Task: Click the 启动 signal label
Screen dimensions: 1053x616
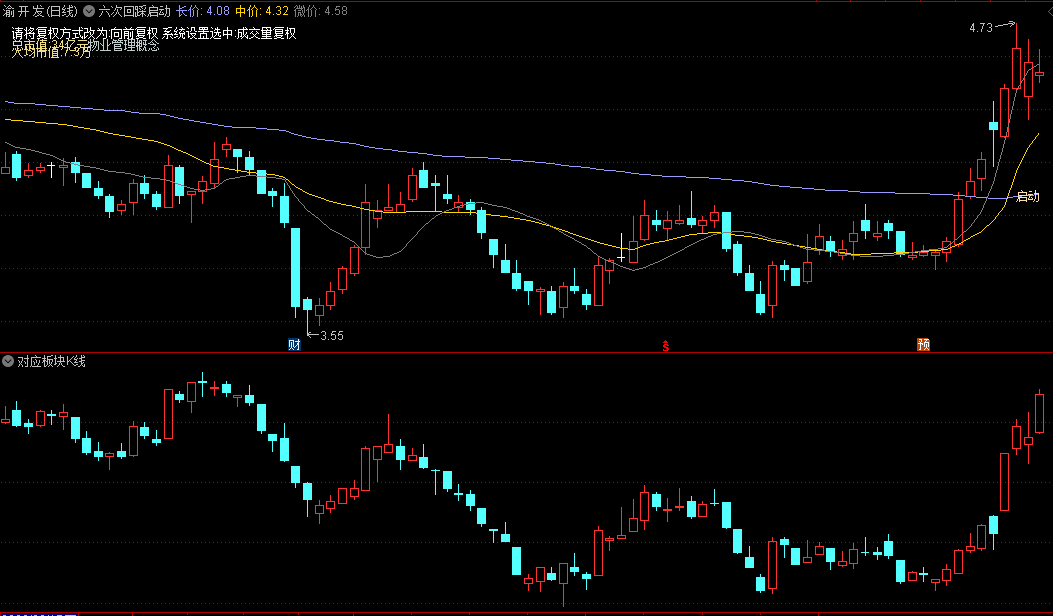Action: pyautogui.click(x=1027, y=196)
